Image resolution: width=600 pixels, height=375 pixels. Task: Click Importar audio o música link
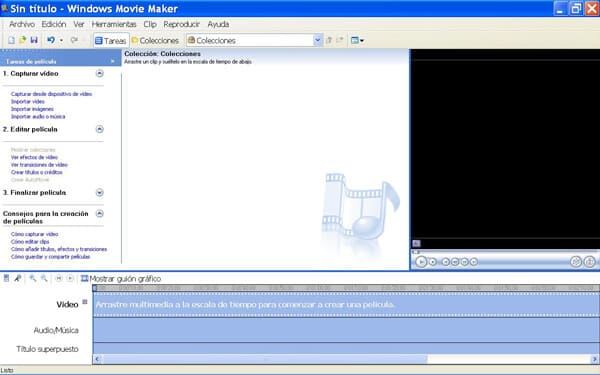pyautogui.click(x=38, y=116)
